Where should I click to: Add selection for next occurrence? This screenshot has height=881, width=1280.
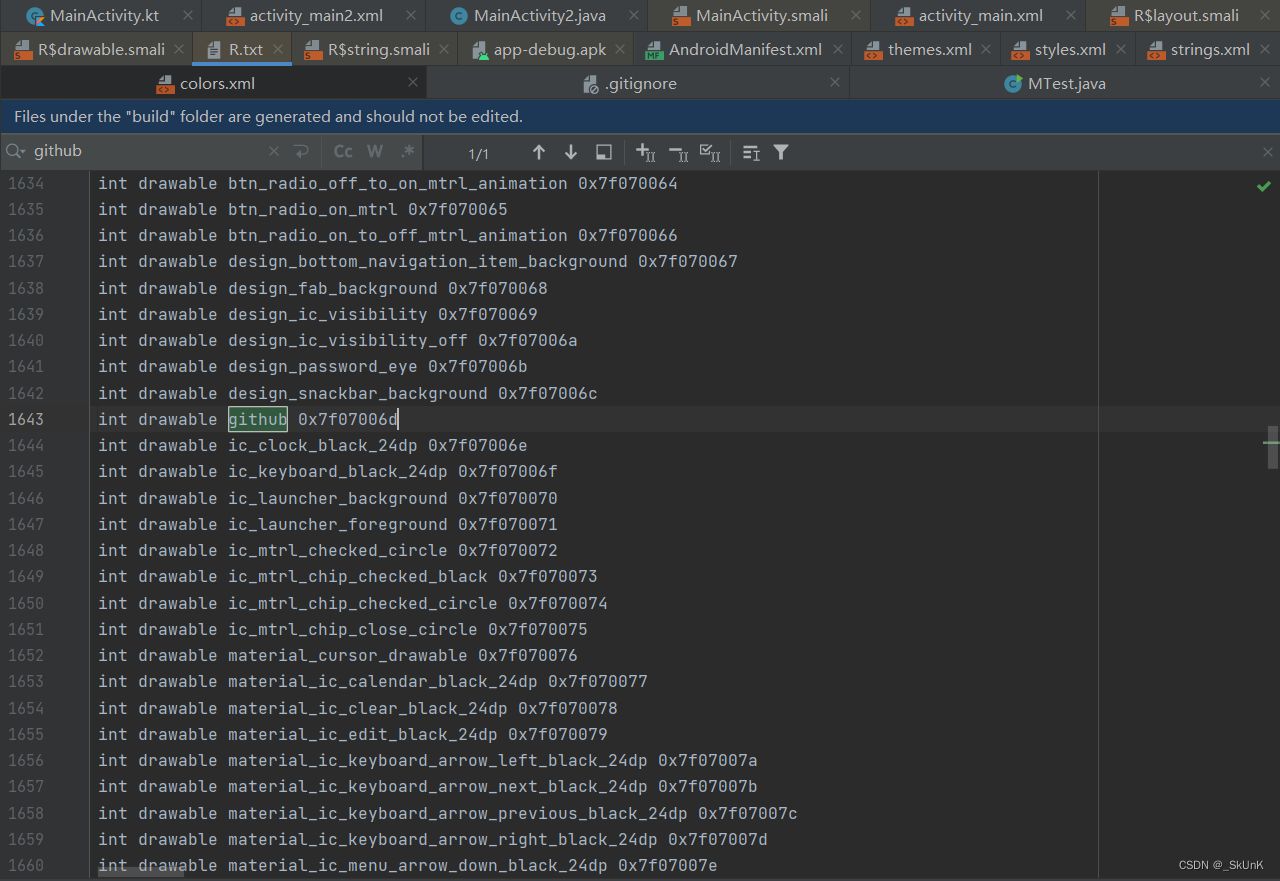coord(646,152)
